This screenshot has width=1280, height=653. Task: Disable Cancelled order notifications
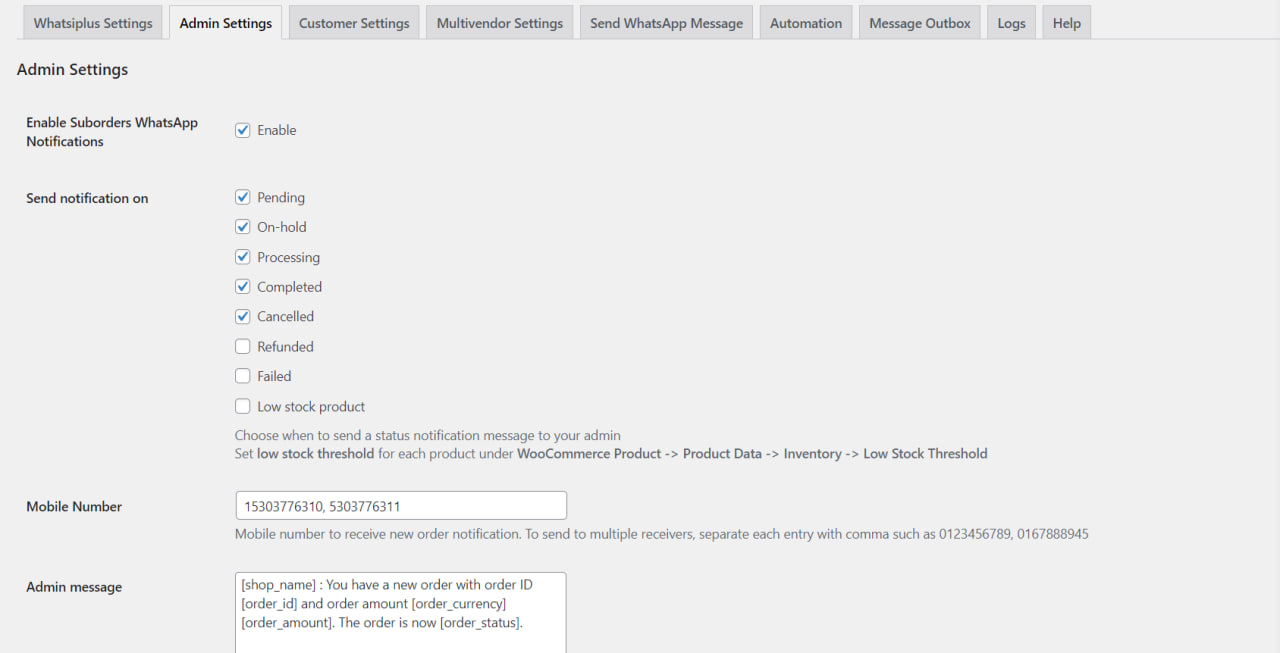(242, 316)
